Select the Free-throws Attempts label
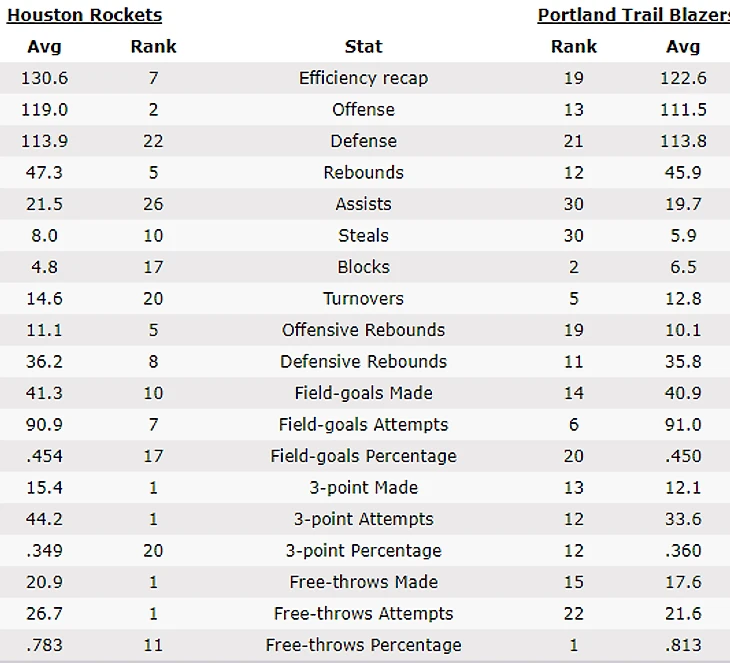The image size is (730, 663). pos(363,614)
